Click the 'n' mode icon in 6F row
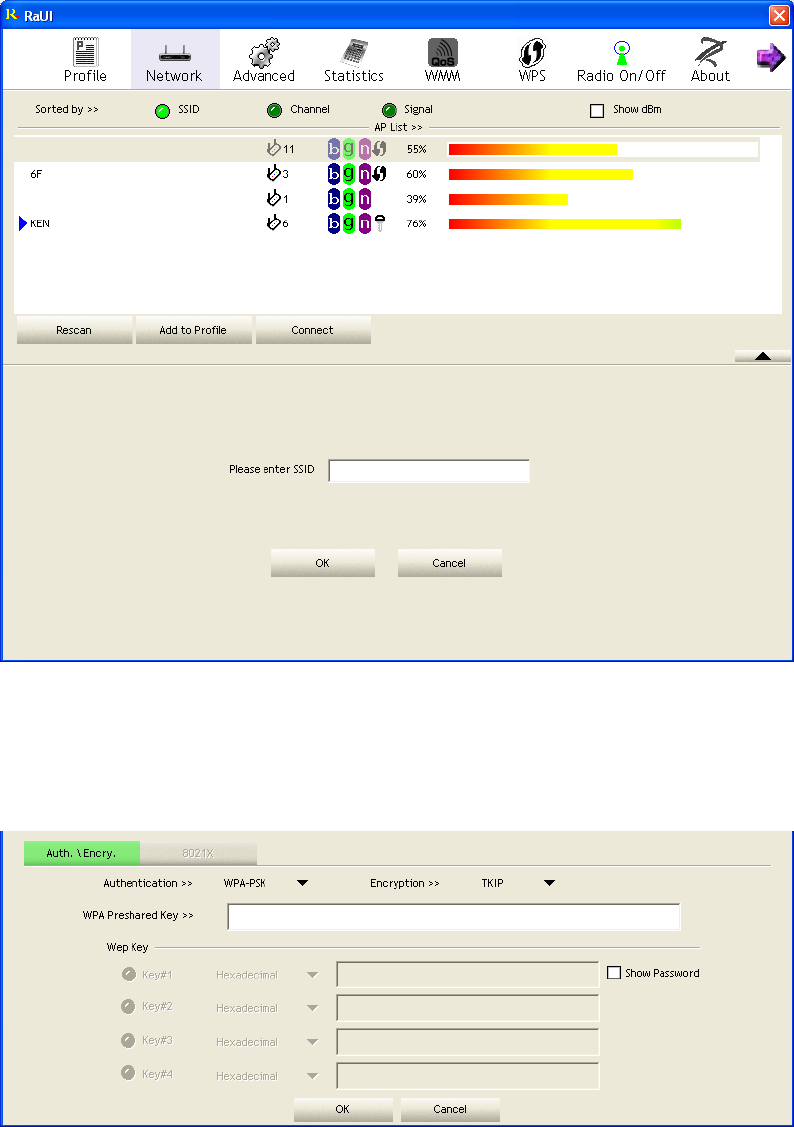 pos(364,174)
